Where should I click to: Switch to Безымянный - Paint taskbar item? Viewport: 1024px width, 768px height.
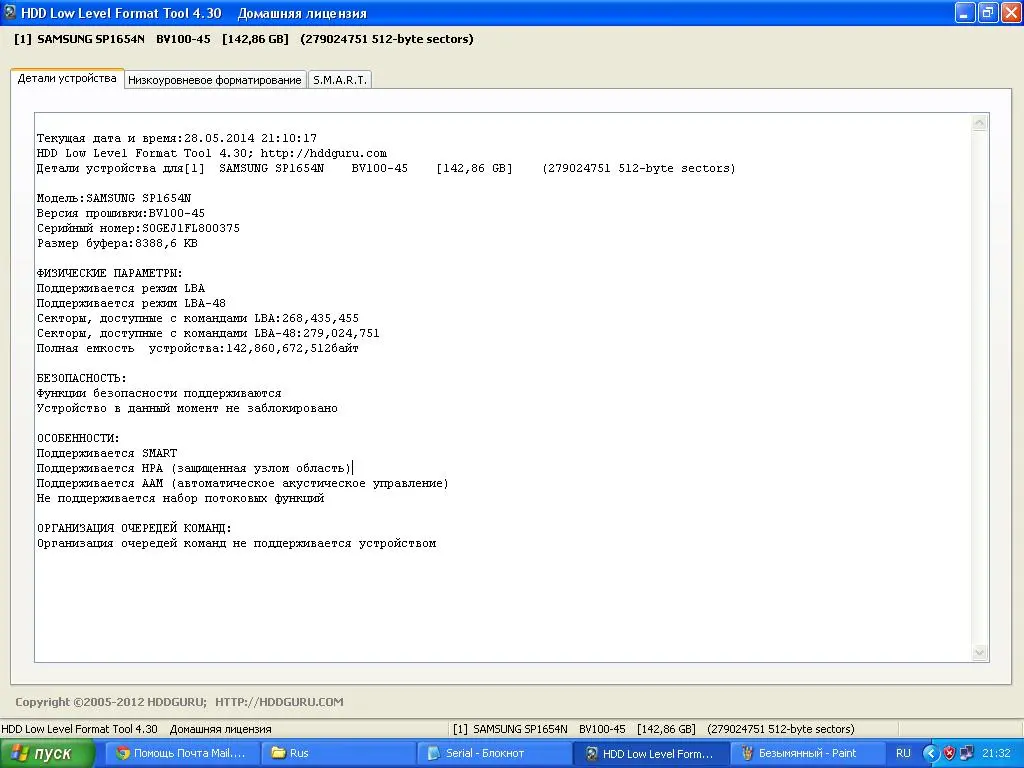[x=807, y=753]
